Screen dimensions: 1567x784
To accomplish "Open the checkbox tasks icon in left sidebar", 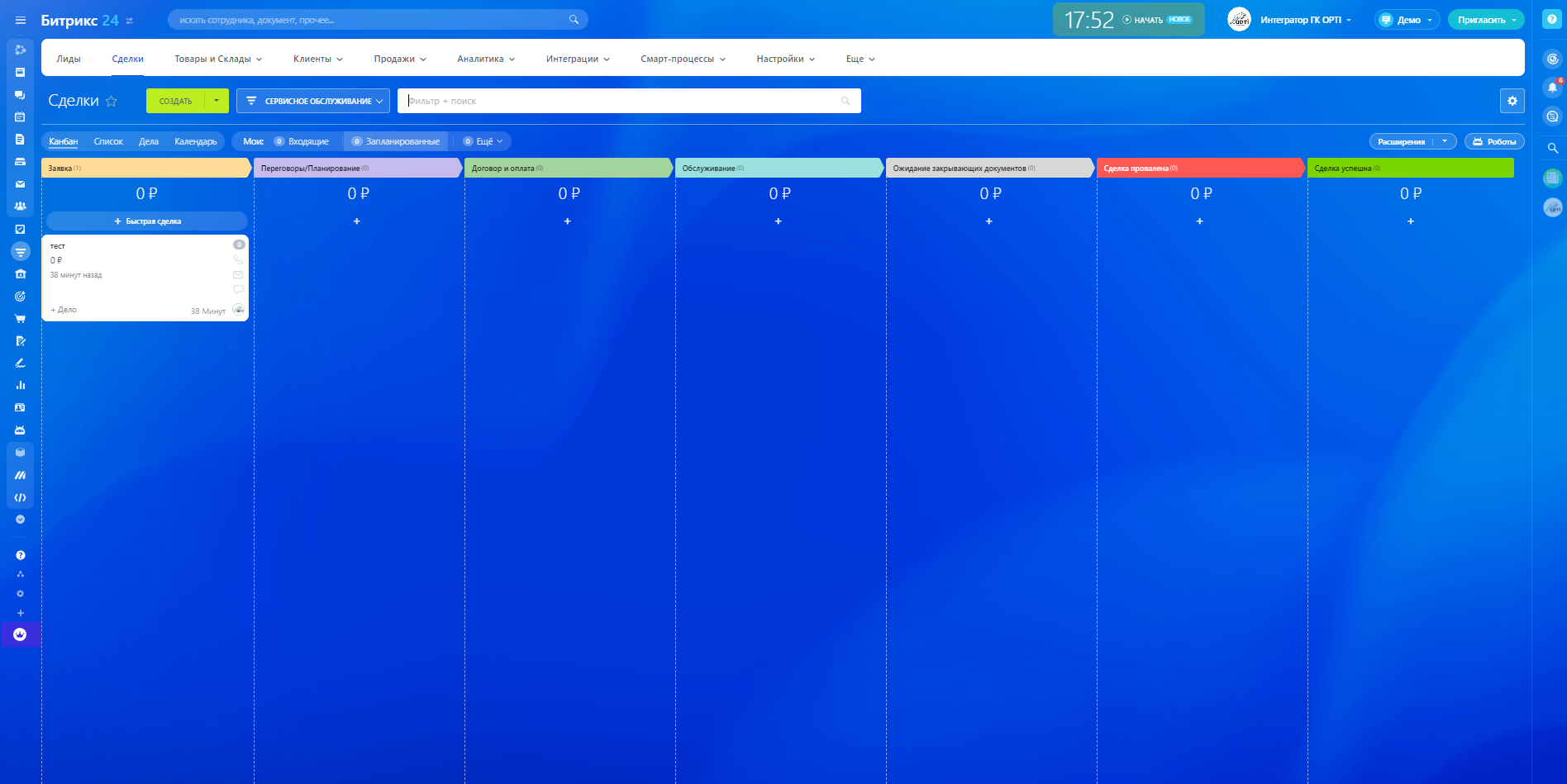I will click(20, 229).
